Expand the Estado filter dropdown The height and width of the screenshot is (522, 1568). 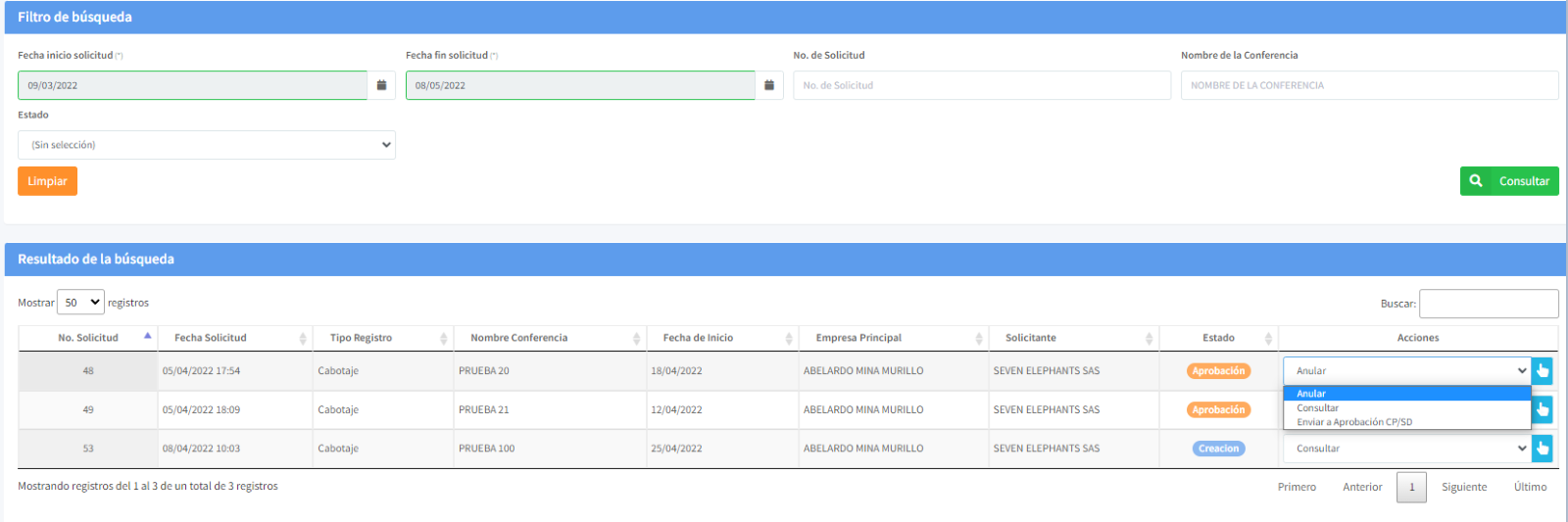click(206, 145)
